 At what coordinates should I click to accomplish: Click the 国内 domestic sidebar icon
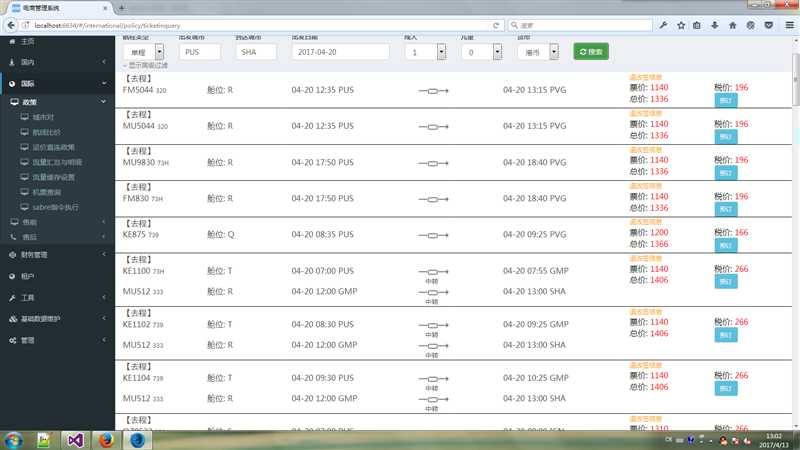[12, 62]
